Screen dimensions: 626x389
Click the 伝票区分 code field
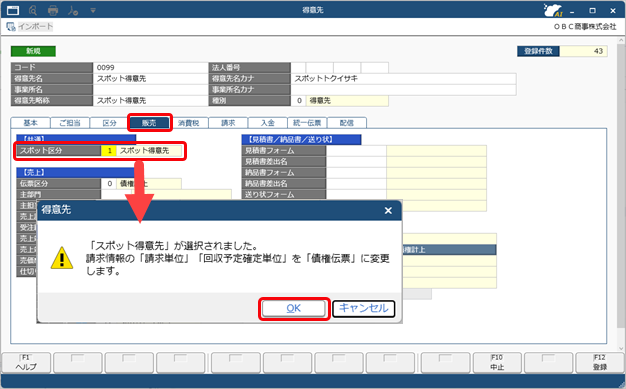click(109, 184)
